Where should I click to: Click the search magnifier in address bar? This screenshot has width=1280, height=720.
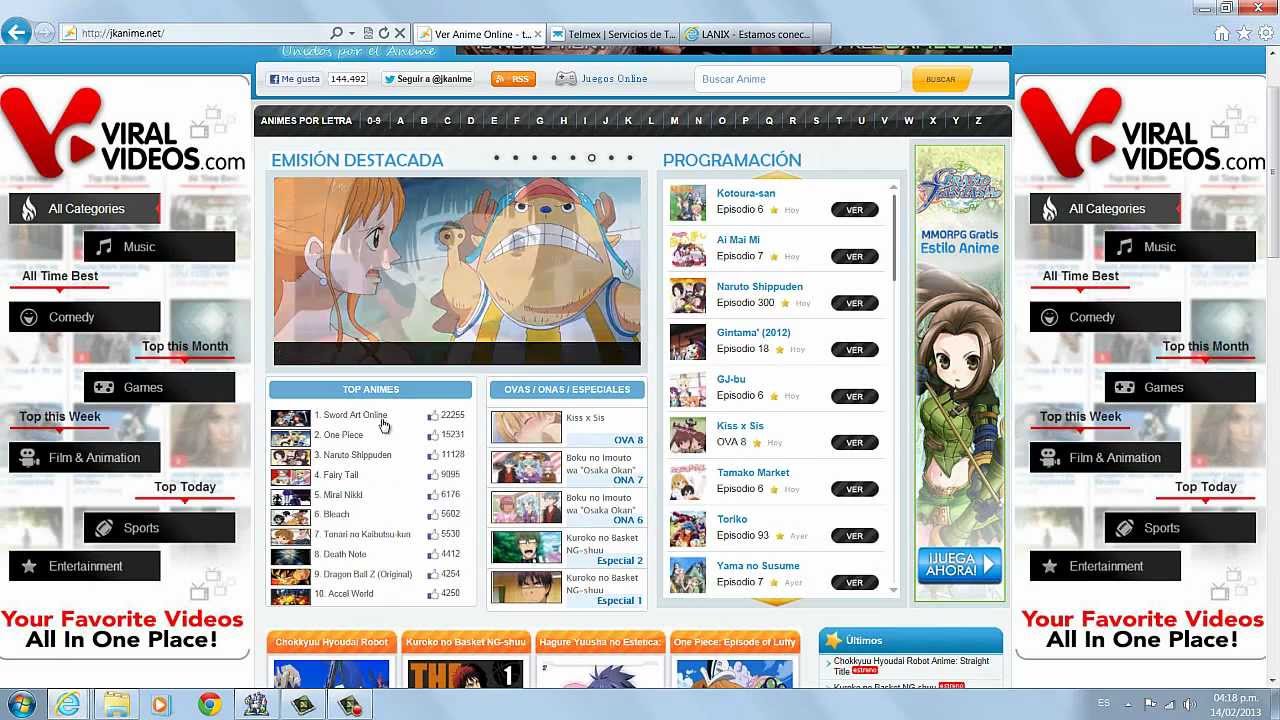point(336,33)
